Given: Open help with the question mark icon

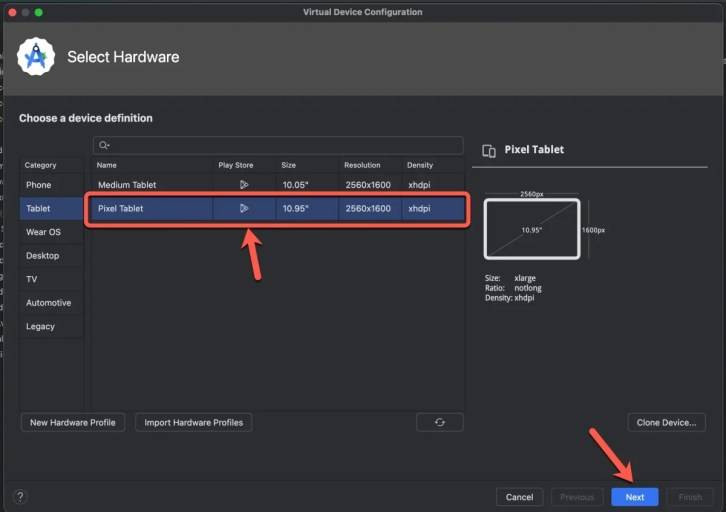Looking at the screenshot, I should point(20,496).
